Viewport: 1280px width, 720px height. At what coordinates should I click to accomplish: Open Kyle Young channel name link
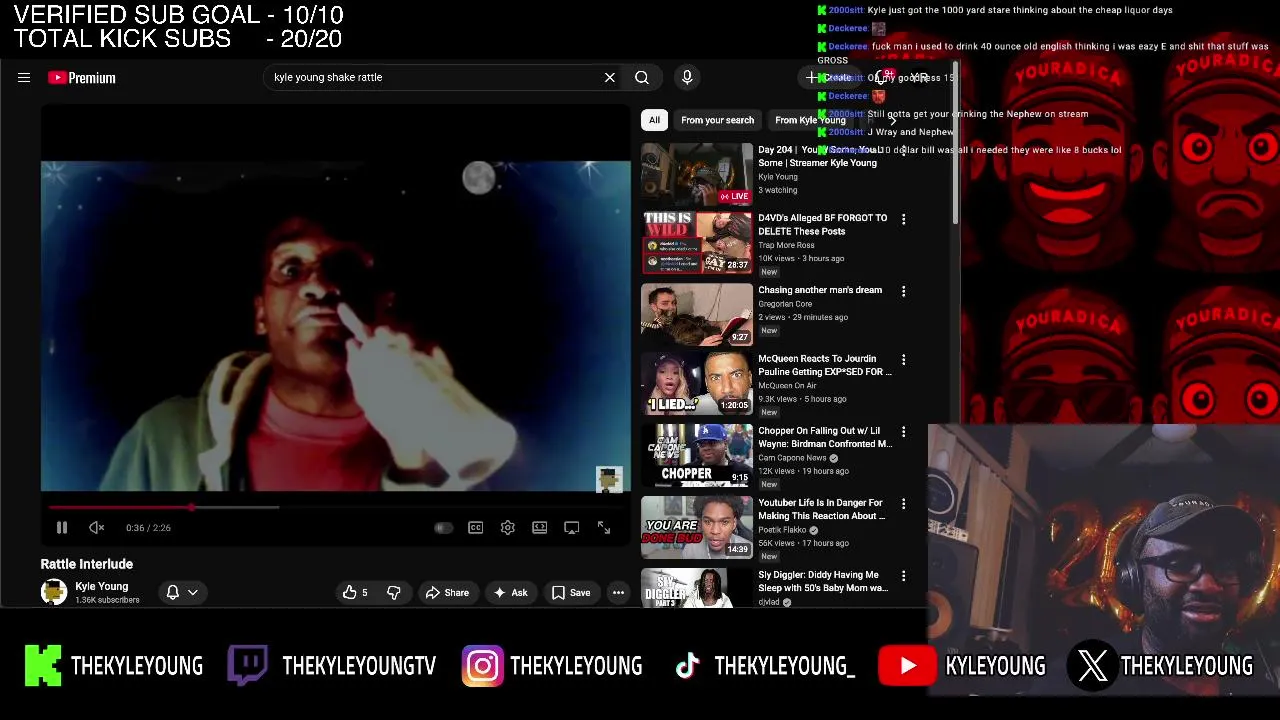coord(102,587)
